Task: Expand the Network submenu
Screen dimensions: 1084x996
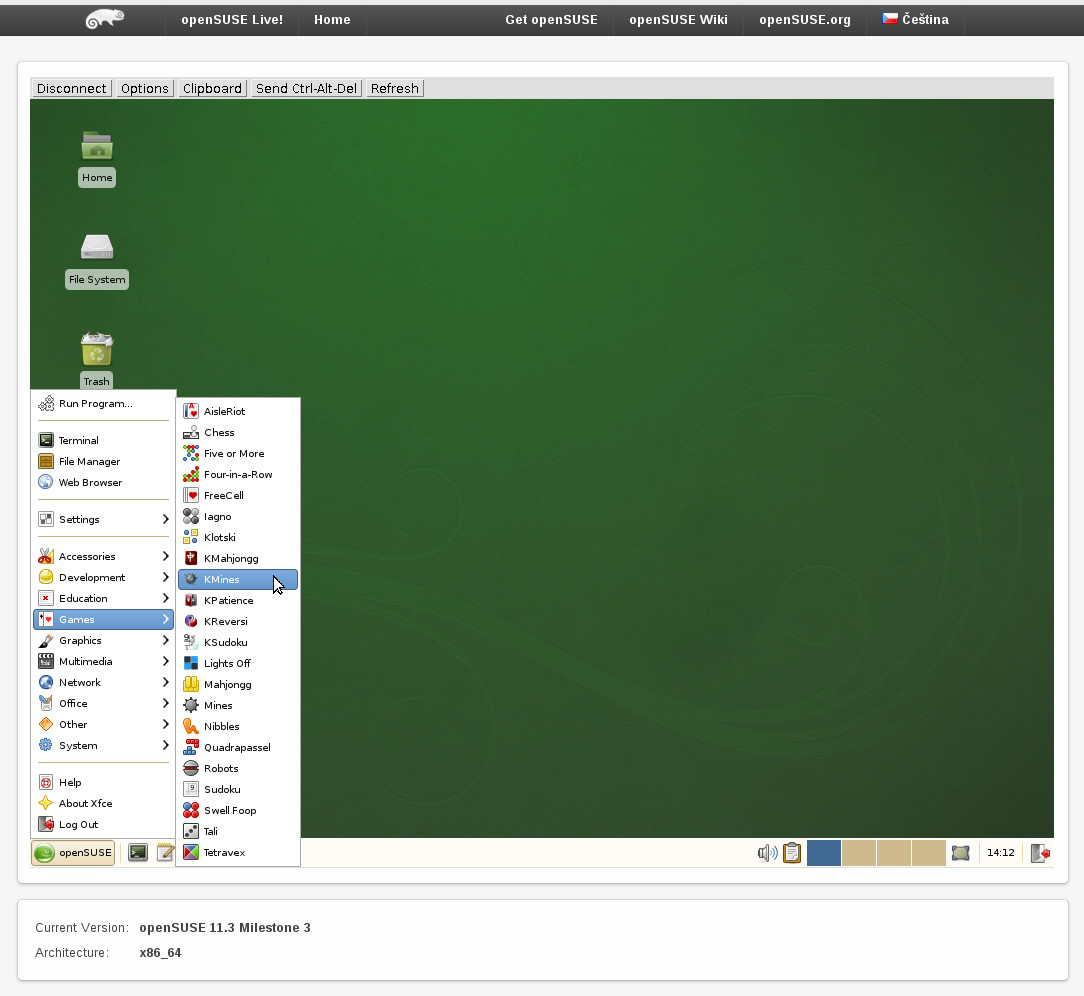Action: pos(104,682)
